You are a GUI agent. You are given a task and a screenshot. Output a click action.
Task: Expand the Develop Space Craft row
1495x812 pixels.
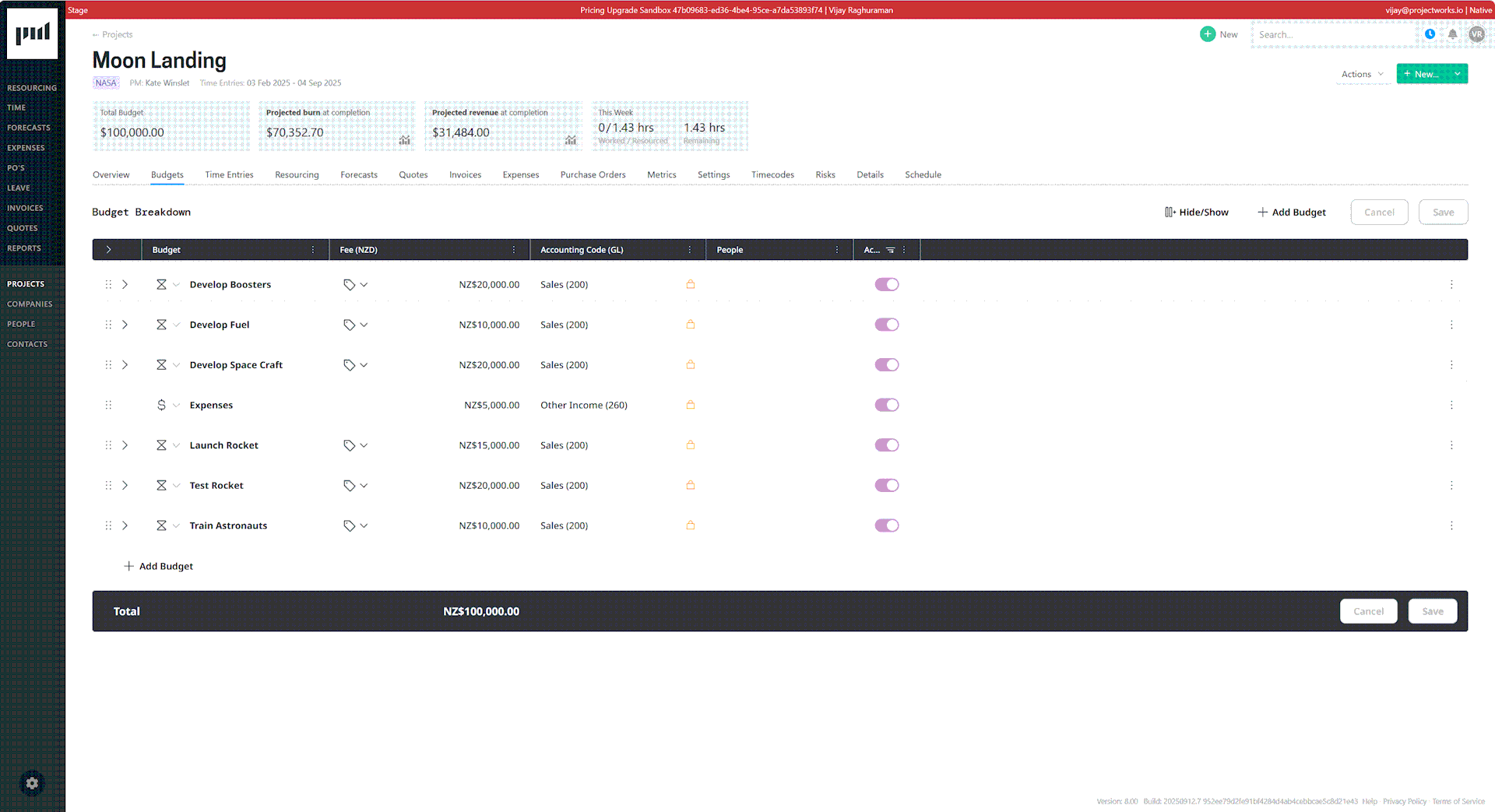(125, 364)
